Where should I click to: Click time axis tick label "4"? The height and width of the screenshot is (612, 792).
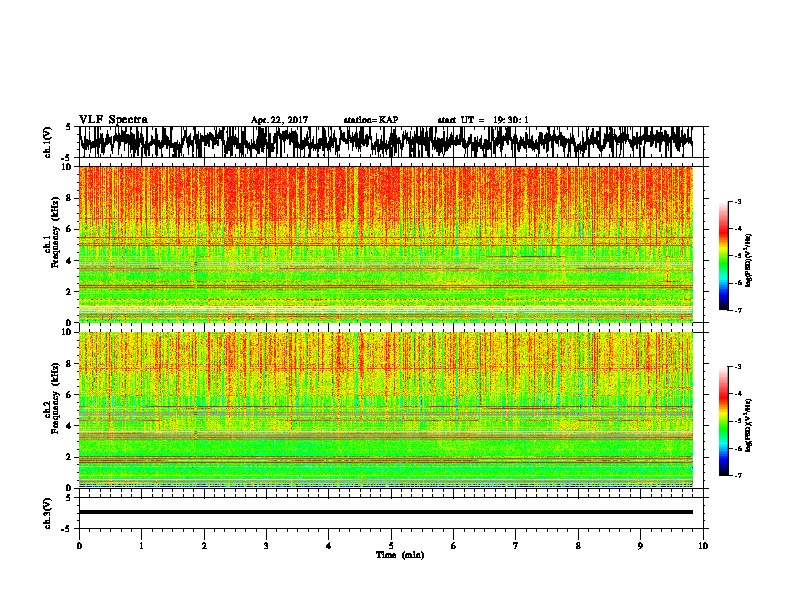tap(329, 546)
